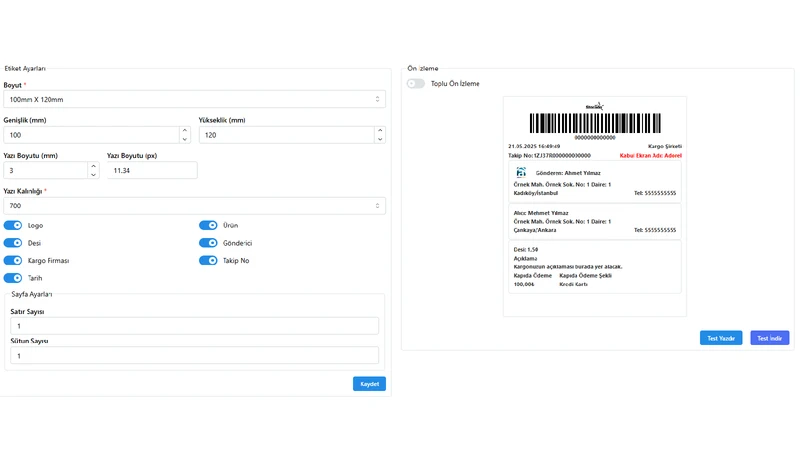Screen dimensions: 800x450
Task: Click the Test Yazdır button
Action: (x=721, y=338)
